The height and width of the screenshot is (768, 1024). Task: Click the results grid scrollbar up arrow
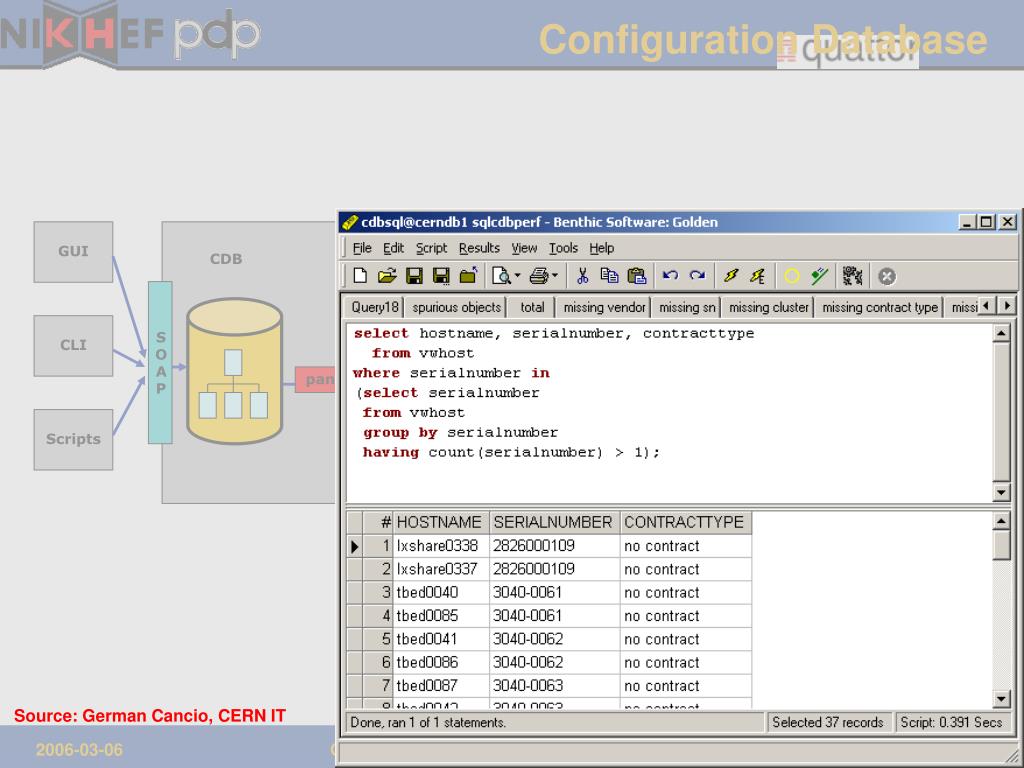(1001, 521)
